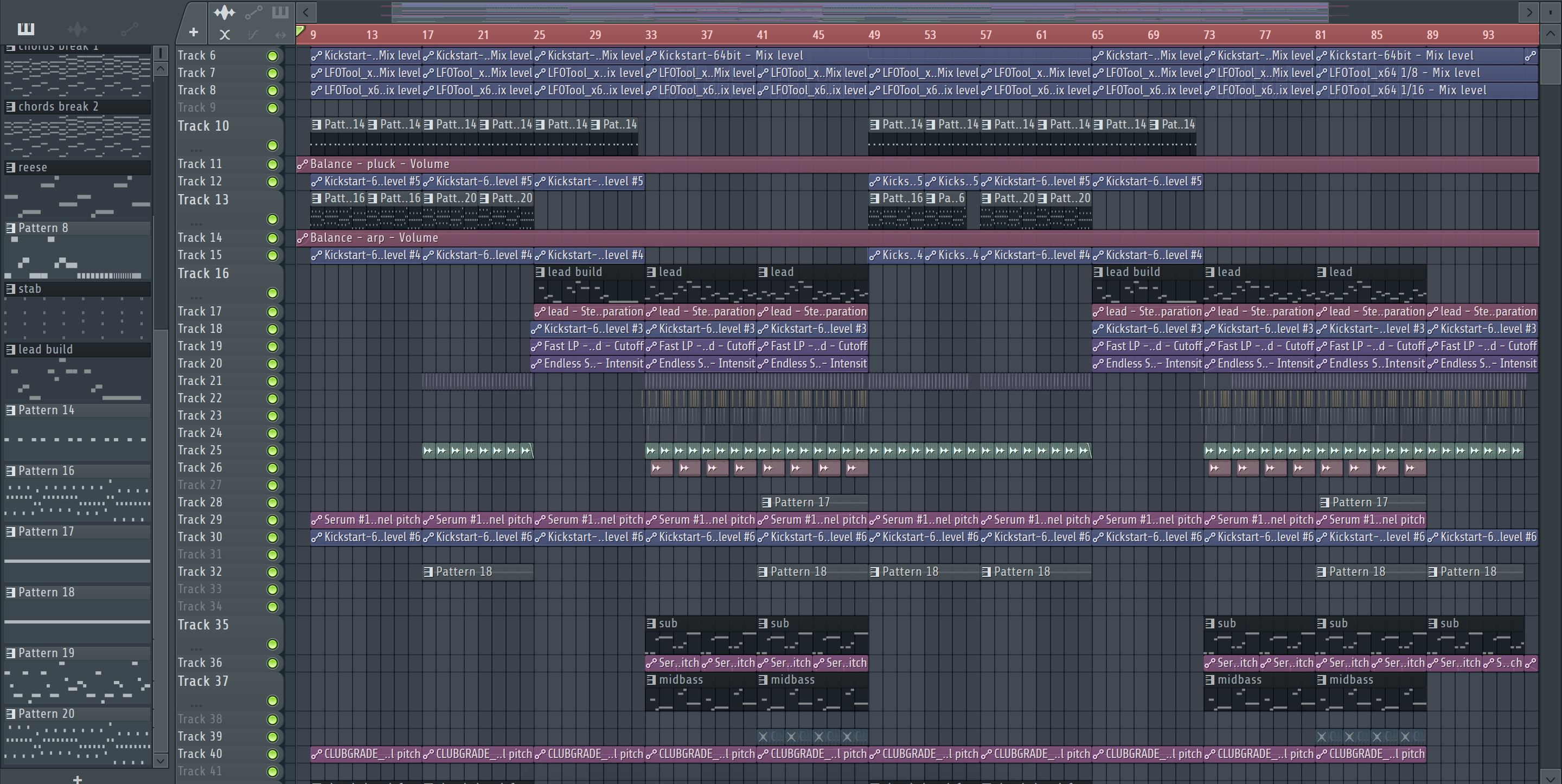The width and height of the screenshot is (1562, 784).
Task: Click the Track 21 name header
Action: click(x=200, y=381)
